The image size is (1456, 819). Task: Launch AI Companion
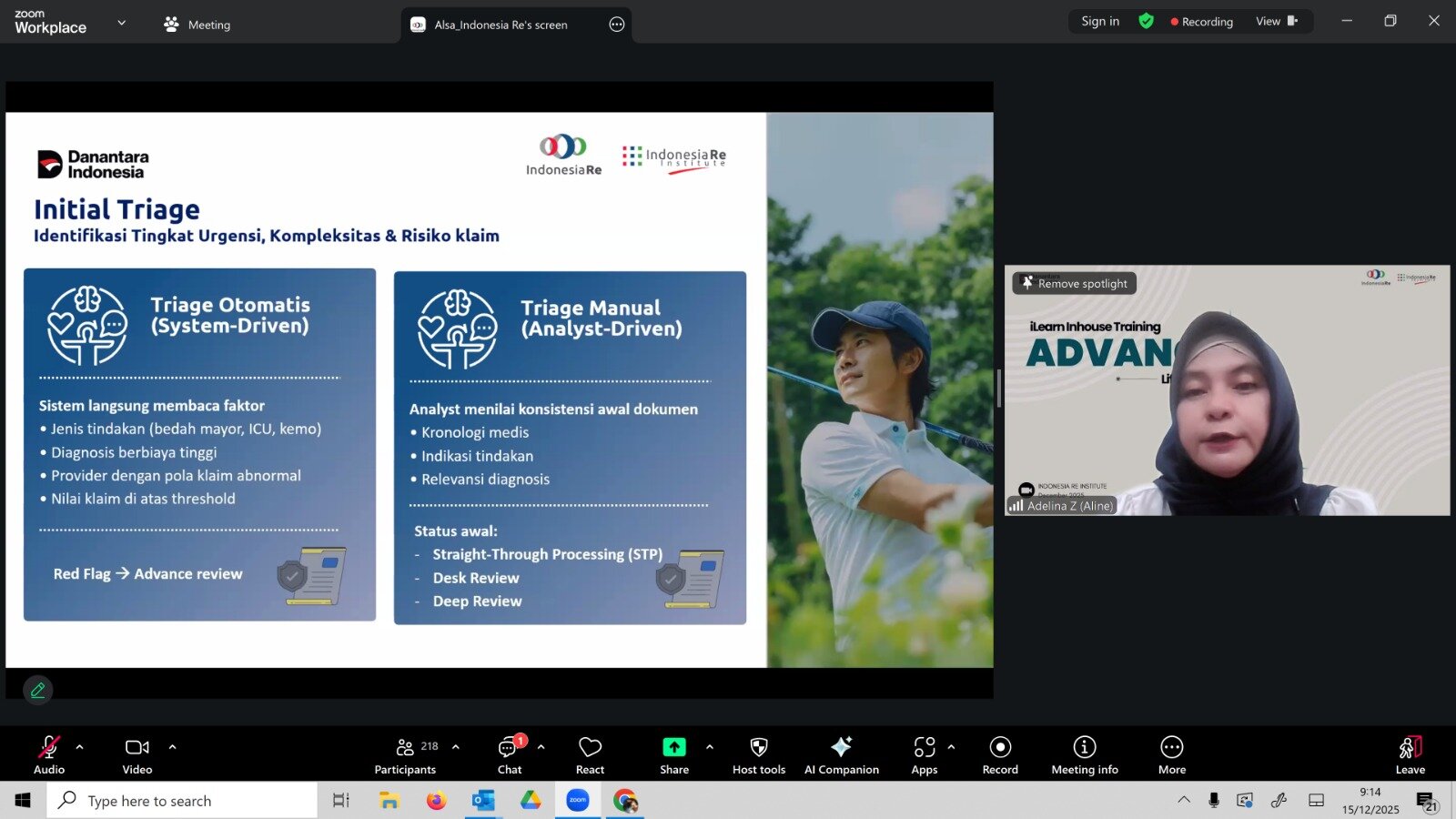(841, 754)
